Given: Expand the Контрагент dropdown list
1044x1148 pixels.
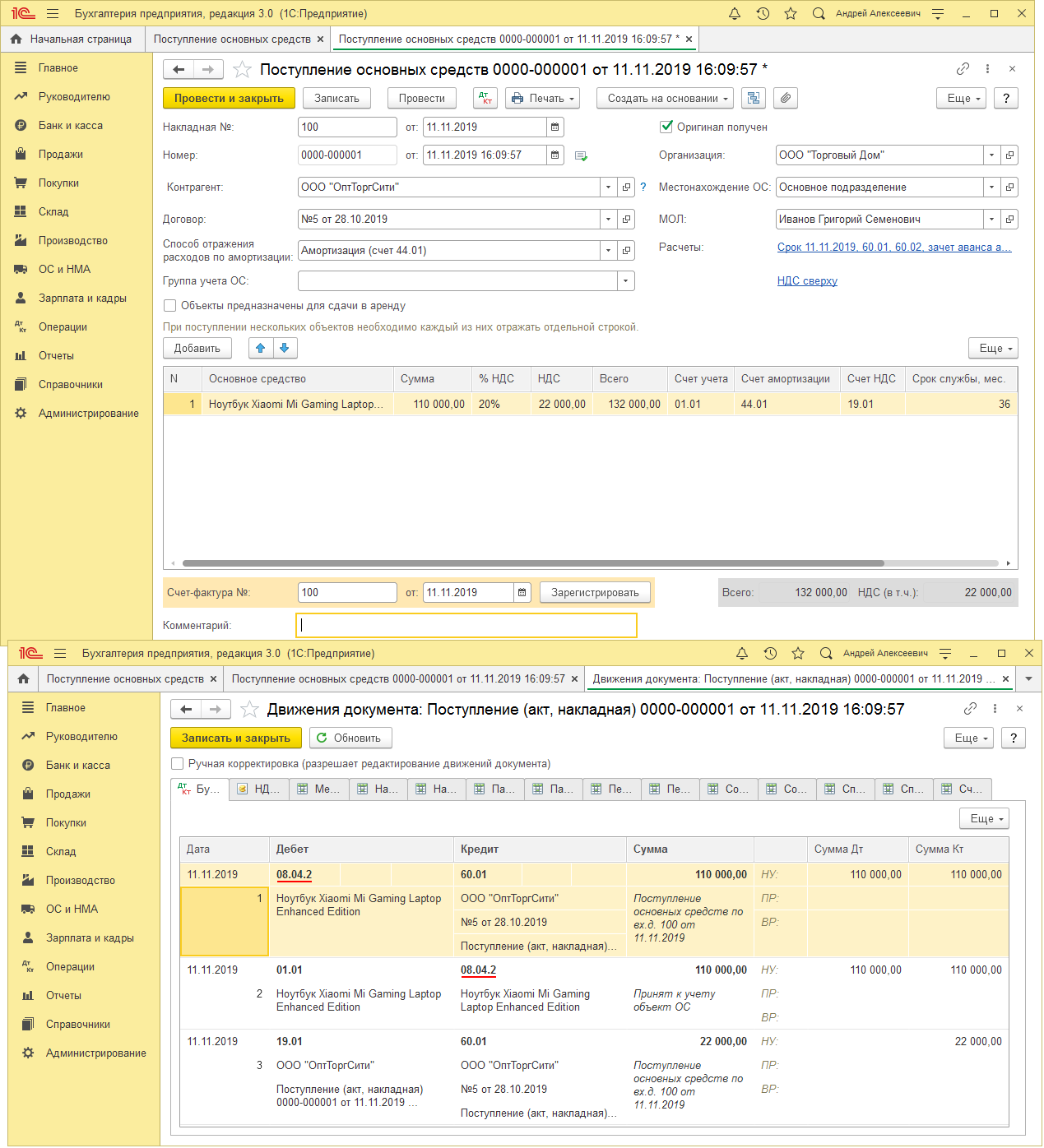Looking at the screenshot, I should click(608, 187).
